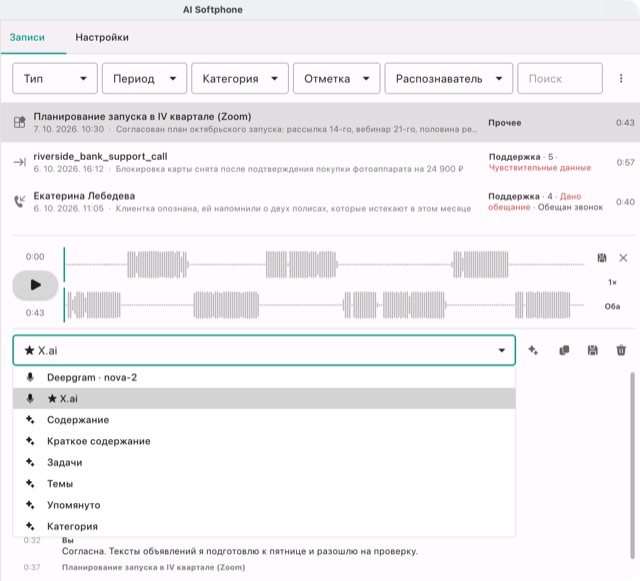The height and width of the screenshot is (581, 640).
Task: Click the Дано обещание label
Action: (535, 202)
